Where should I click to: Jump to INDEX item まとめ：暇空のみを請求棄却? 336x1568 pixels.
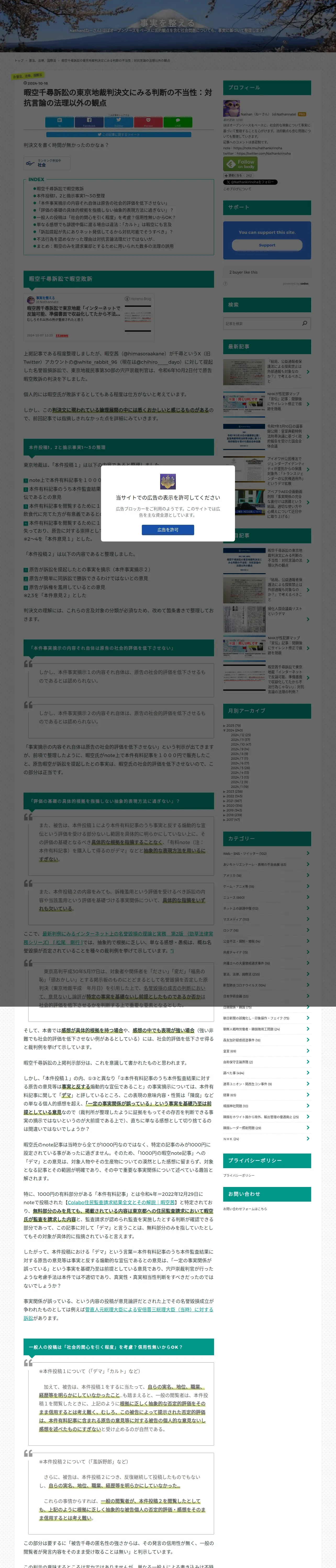point(105,246)
